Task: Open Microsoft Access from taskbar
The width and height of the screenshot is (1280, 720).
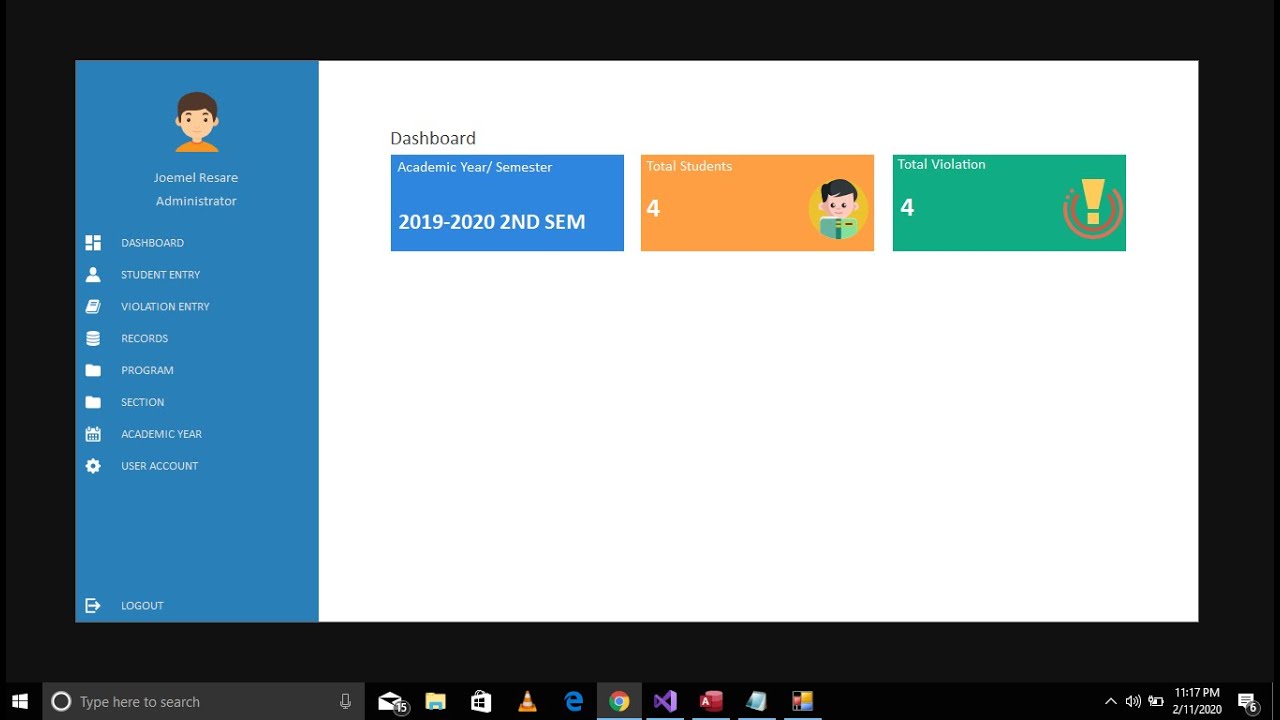Action: 711,701
